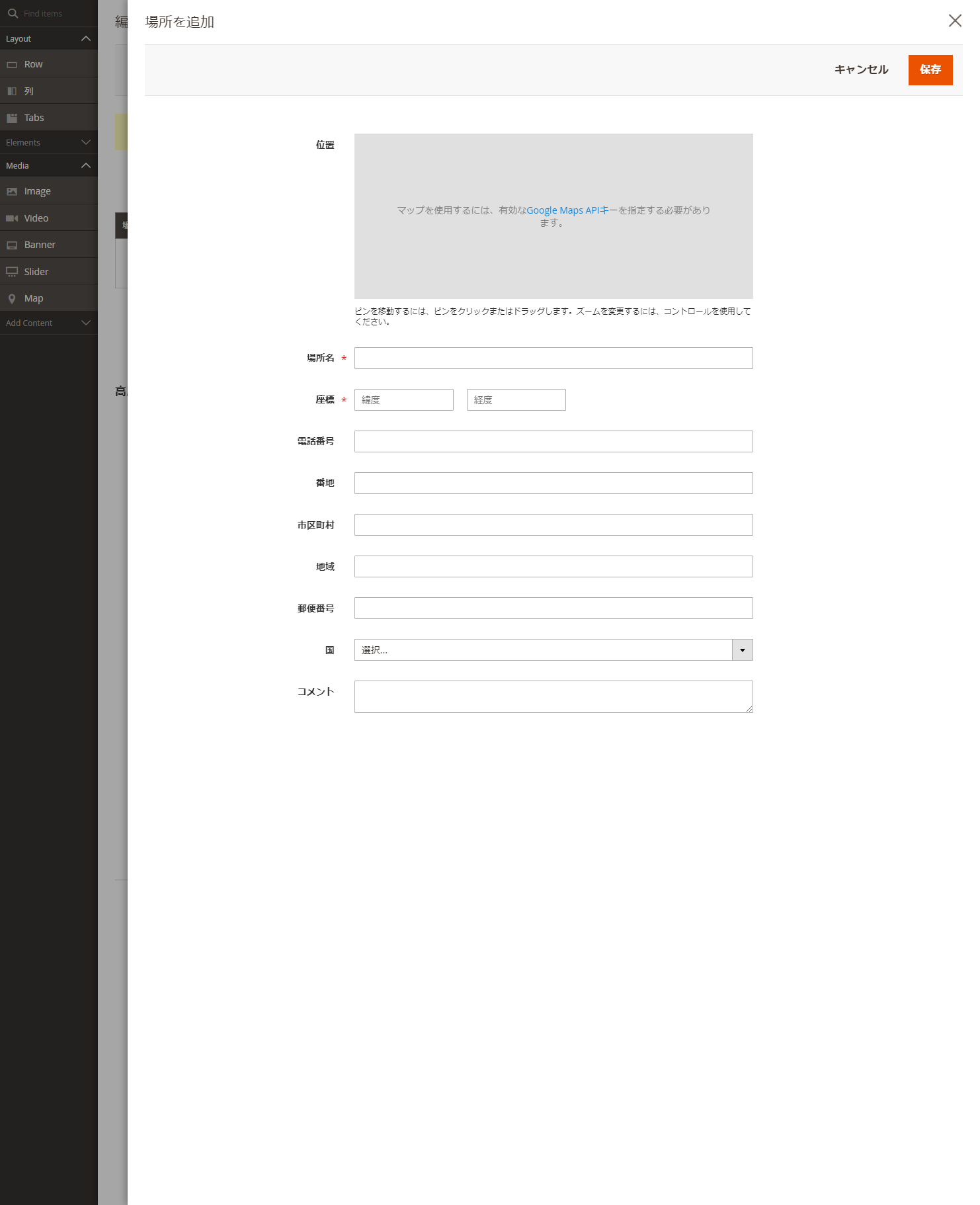This screenshot has width=980, height=1205.
Task: Click the 保存 save button
Action: click(x=930, y=70)
